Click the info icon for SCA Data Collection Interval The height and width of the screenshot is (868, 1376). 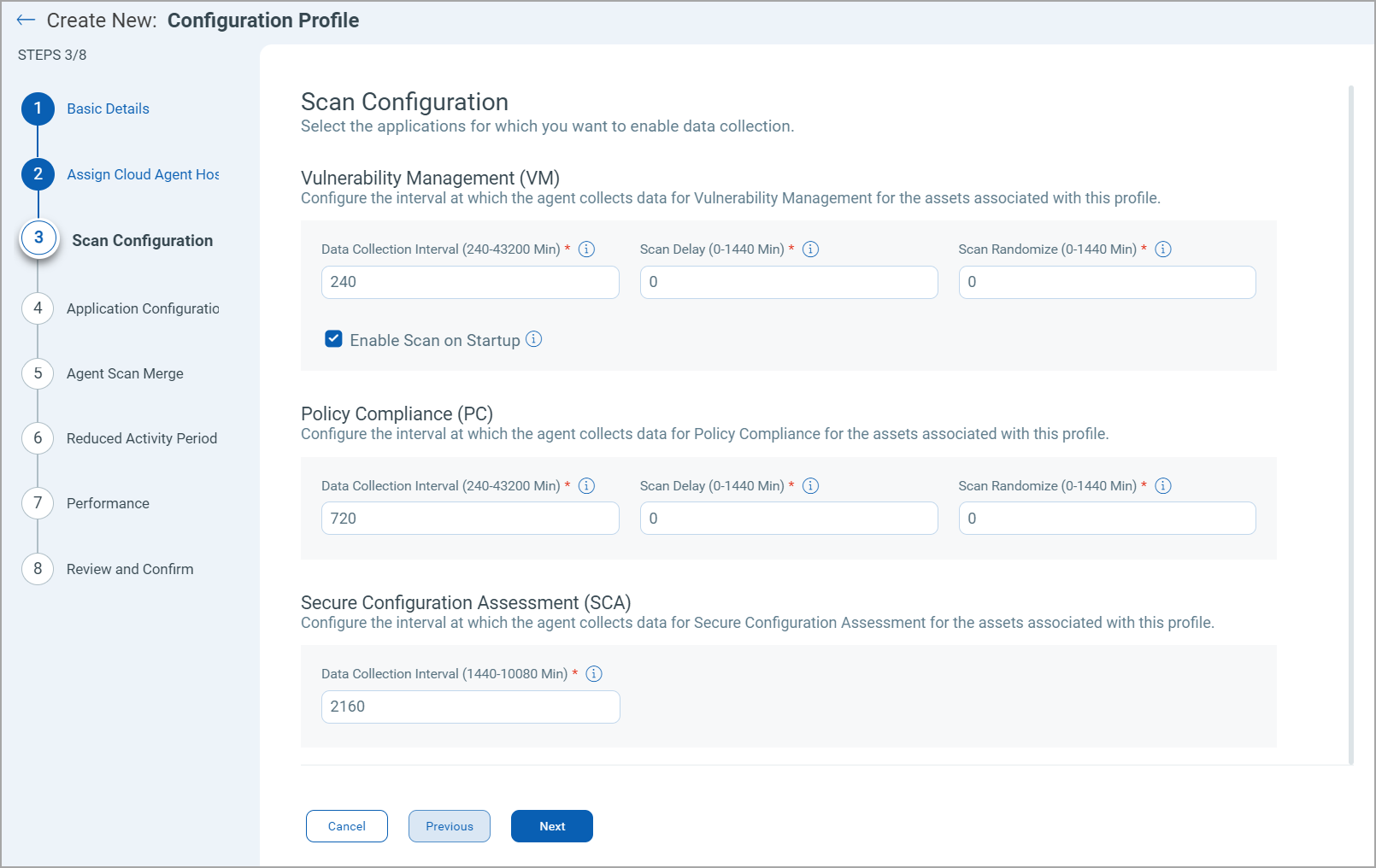point(593,673)
